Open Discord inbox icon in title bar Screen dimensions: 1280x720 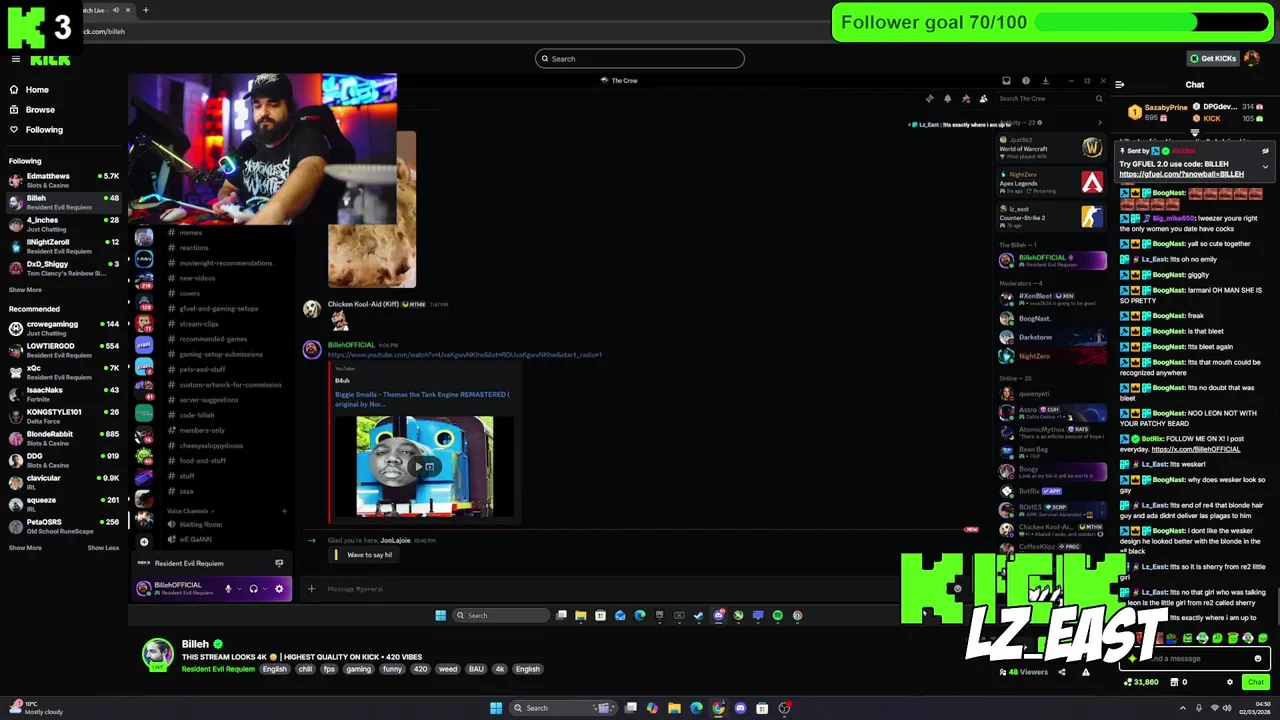tap(1006, 81)
